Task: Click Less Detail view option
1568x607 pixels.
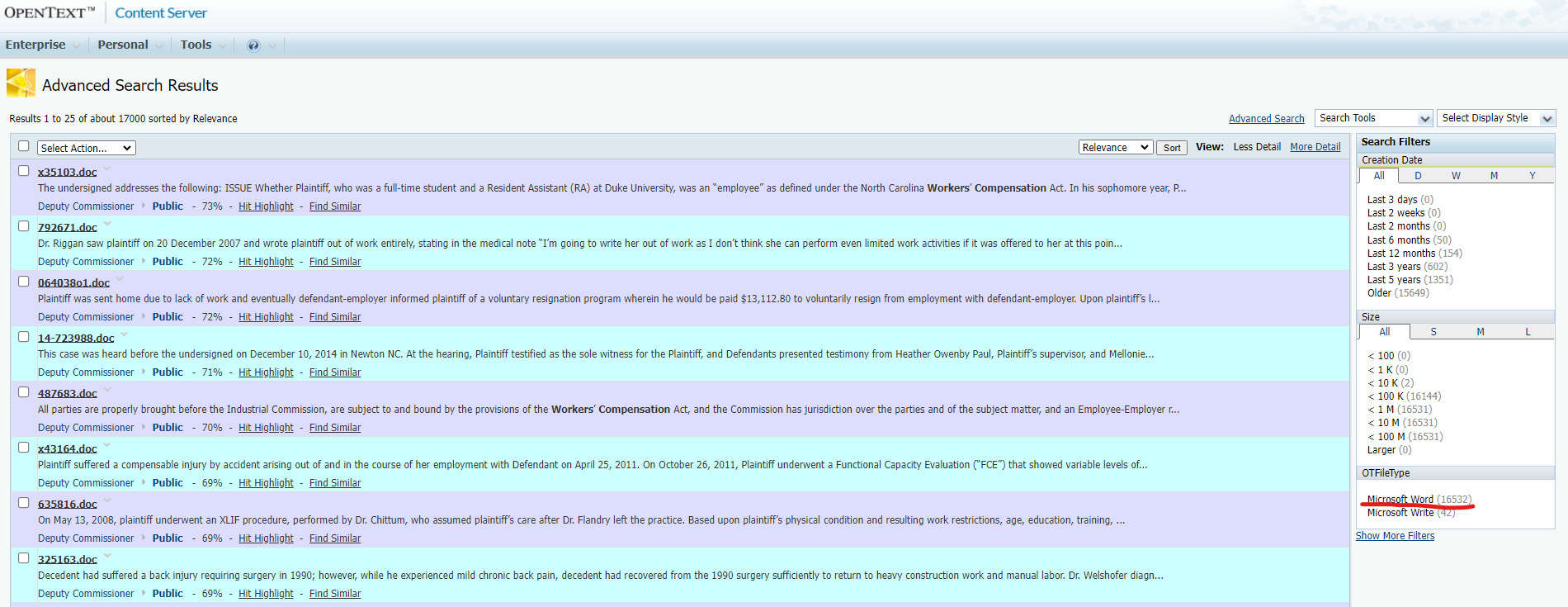Action: (x=1257, y=147)
